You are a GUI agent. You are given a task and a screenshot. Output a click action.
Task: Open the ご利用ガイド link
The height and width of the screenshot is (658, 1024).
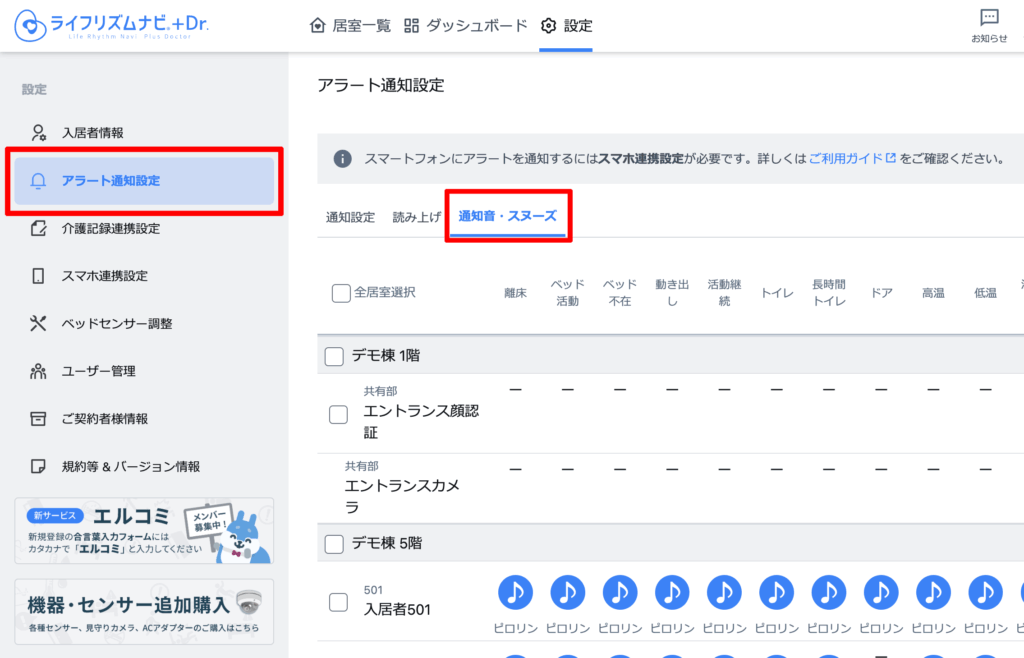851,159
